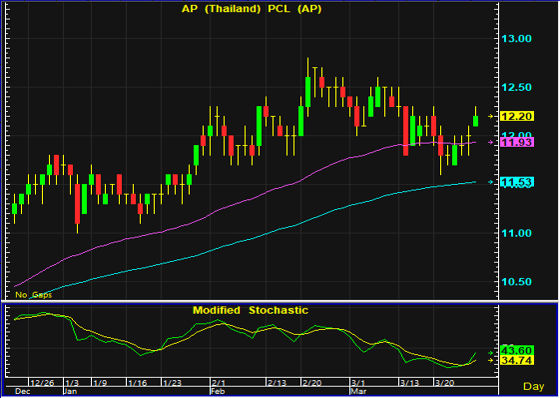Click the Day timeframe label
This screenshot has height=398, width=560.
click(x=534, y=386)
